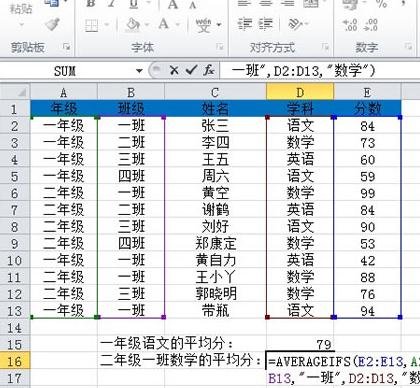Viewport: 420px width, 388px height.
Task: Expand the 数字 number dialog launcher
Action: coord(408,47)
